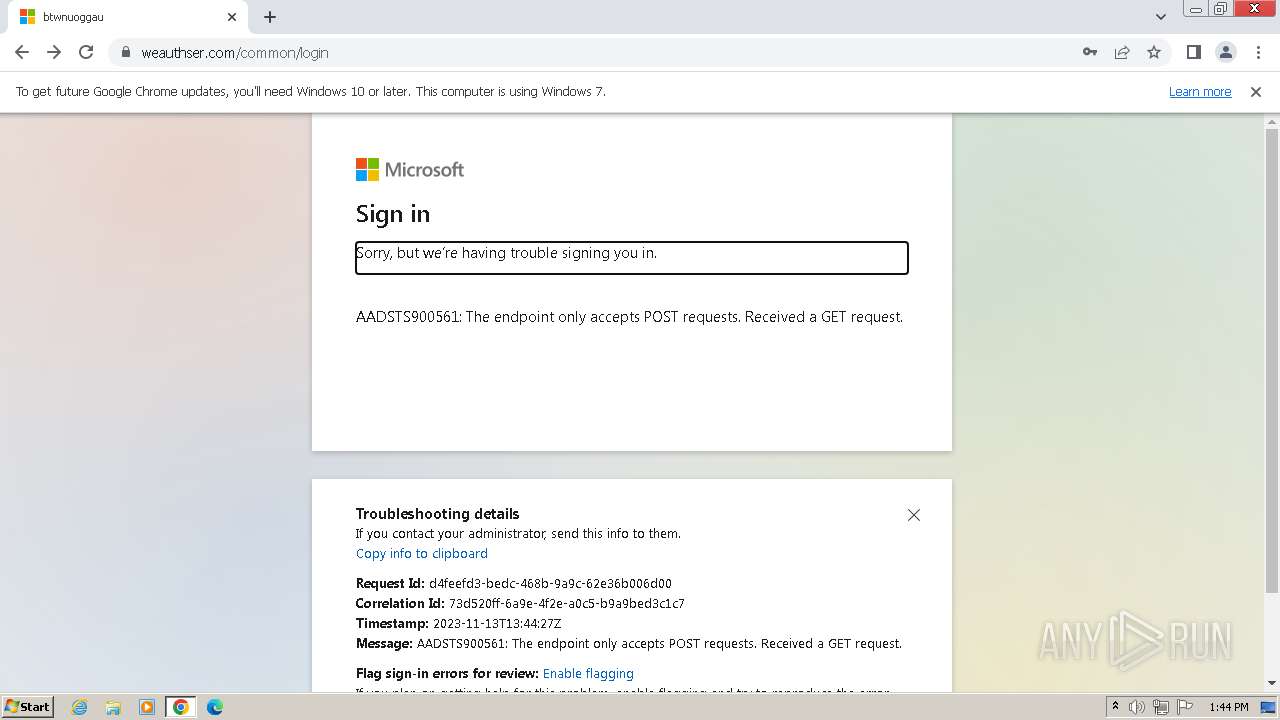Close the Troubleshooting details panel

[913, 515]
